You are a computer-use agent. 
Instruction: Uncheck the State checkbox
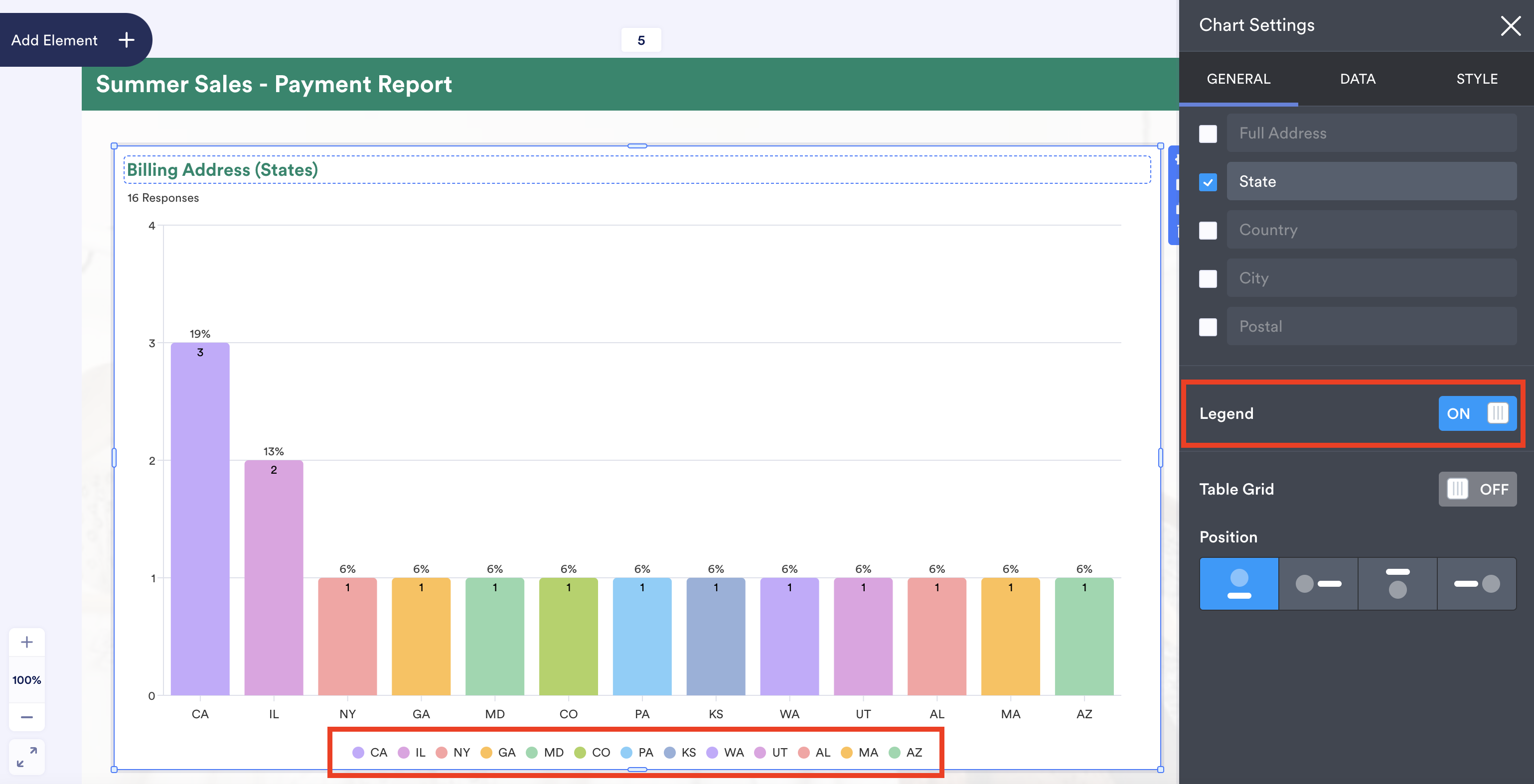coord(1208,182)
